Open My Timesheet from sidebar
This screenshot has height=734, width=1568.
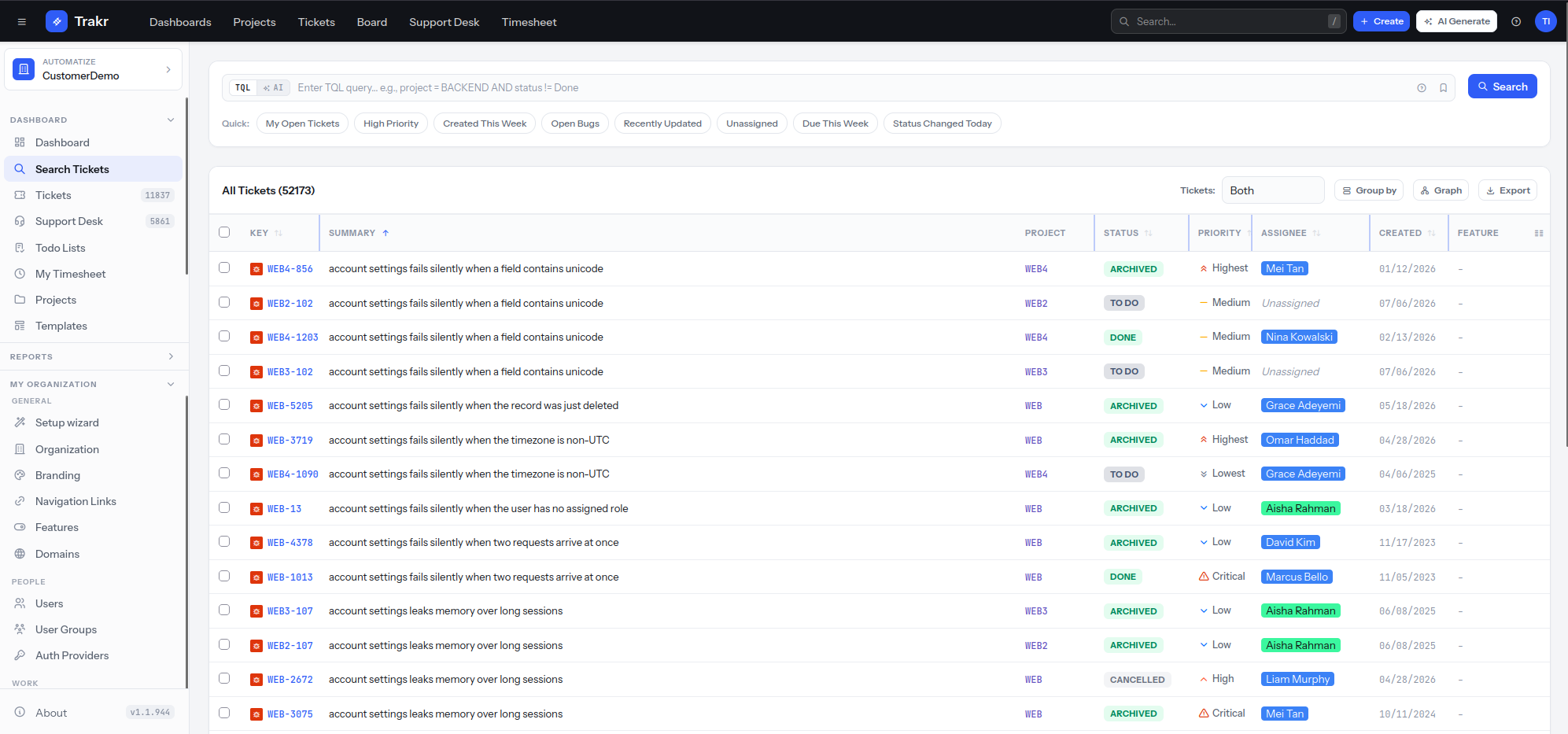tap(93, 274)
